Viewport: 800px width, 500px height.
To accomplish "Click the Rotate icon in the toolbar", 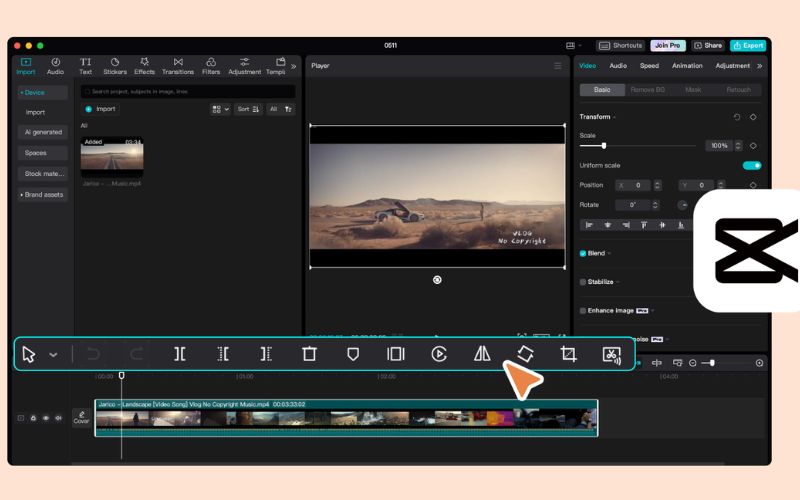I will [x=525, y=354].
